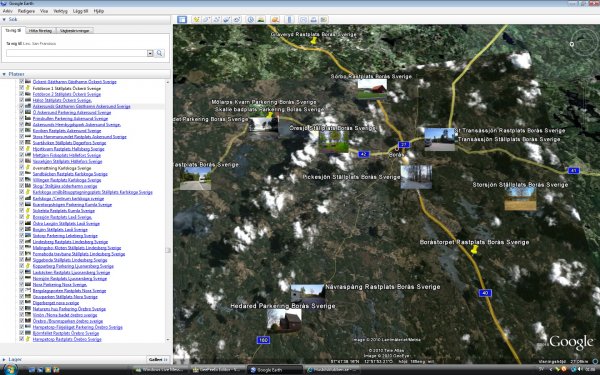Click Platser list scrollbar up arrow
The width and height of the screenshot is (600, 375).
168,82
